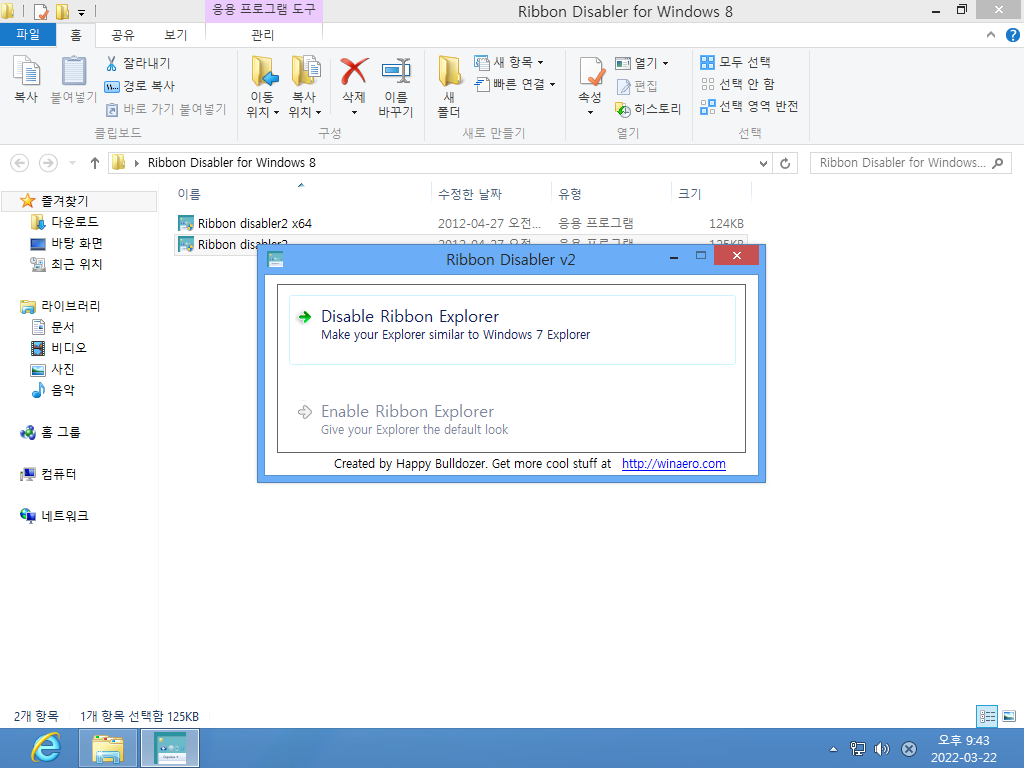
Task: Click the Back navigation arrow
Action: tap(20, 163)
